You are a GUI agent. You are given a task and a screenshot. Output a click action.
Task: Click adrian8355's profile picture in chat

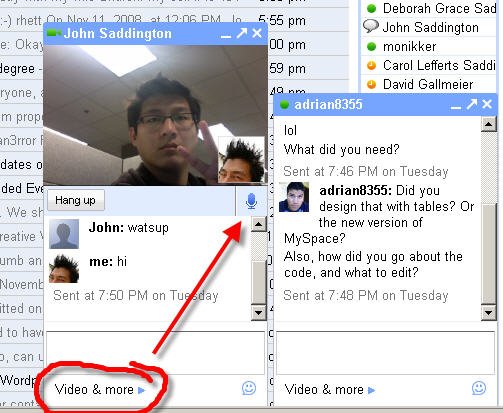[x=294, y=197]
